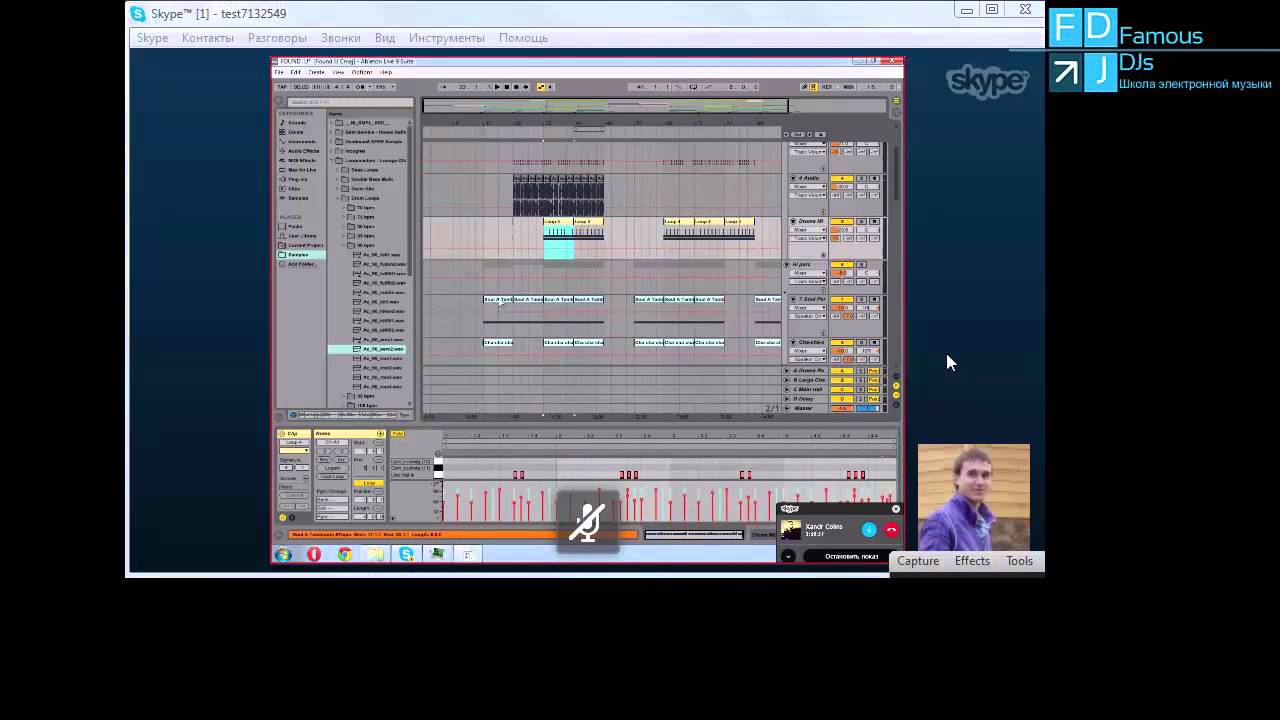Click the Windows Start orb

283,554
